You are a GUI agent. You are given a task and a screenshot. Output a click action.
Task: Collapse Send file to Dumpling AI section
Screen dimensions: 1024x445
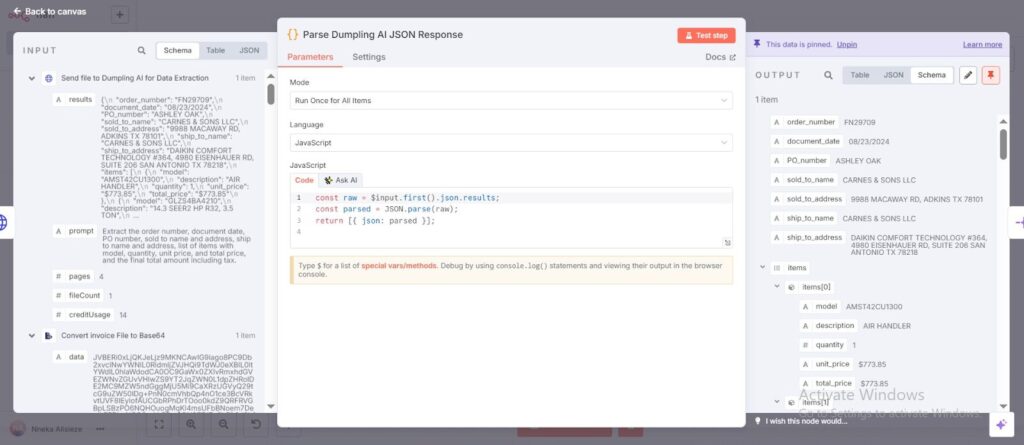(31, 78)
